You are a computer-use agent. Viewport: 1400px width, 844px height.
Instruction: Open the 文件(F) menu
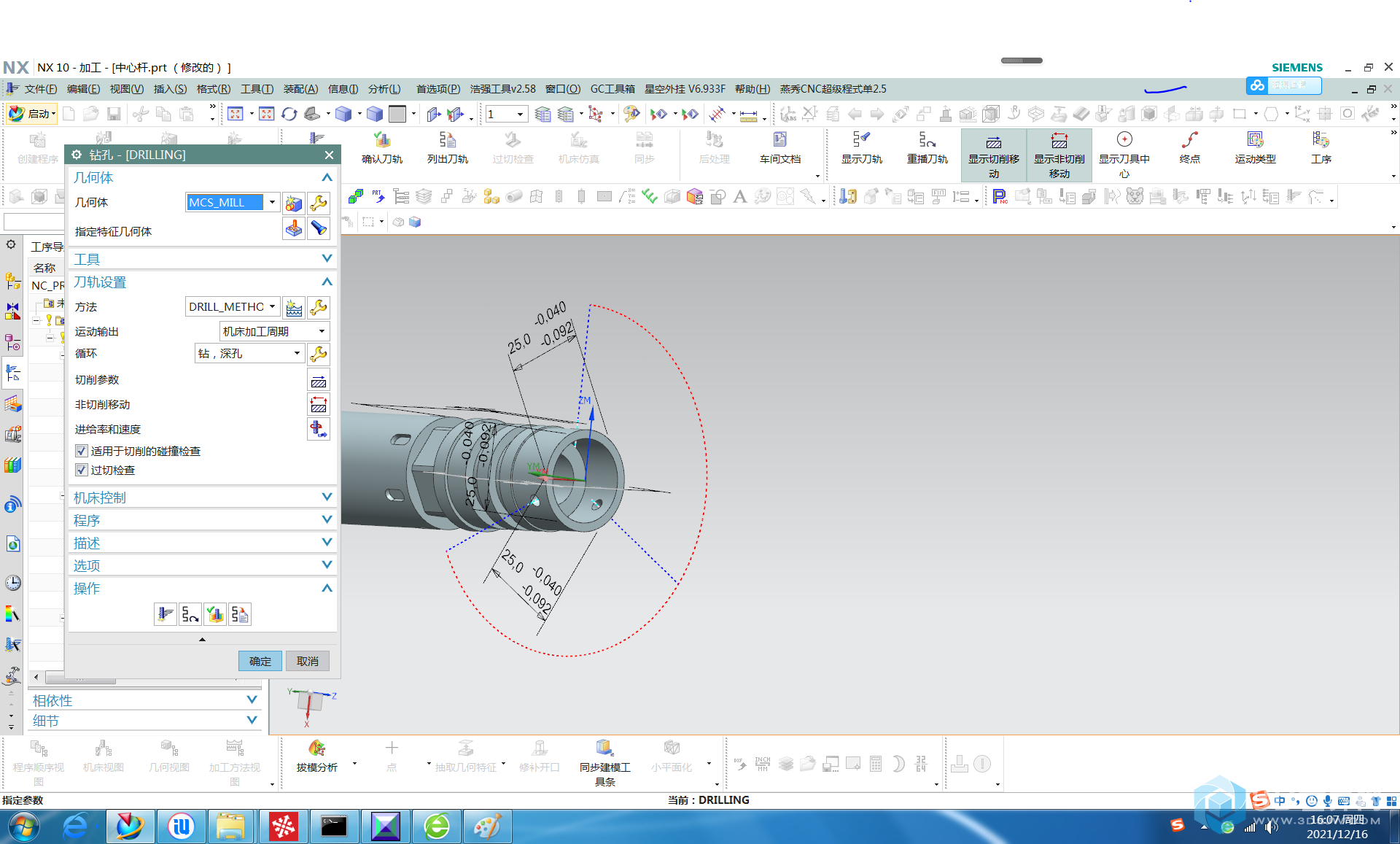tap(40, 89)
